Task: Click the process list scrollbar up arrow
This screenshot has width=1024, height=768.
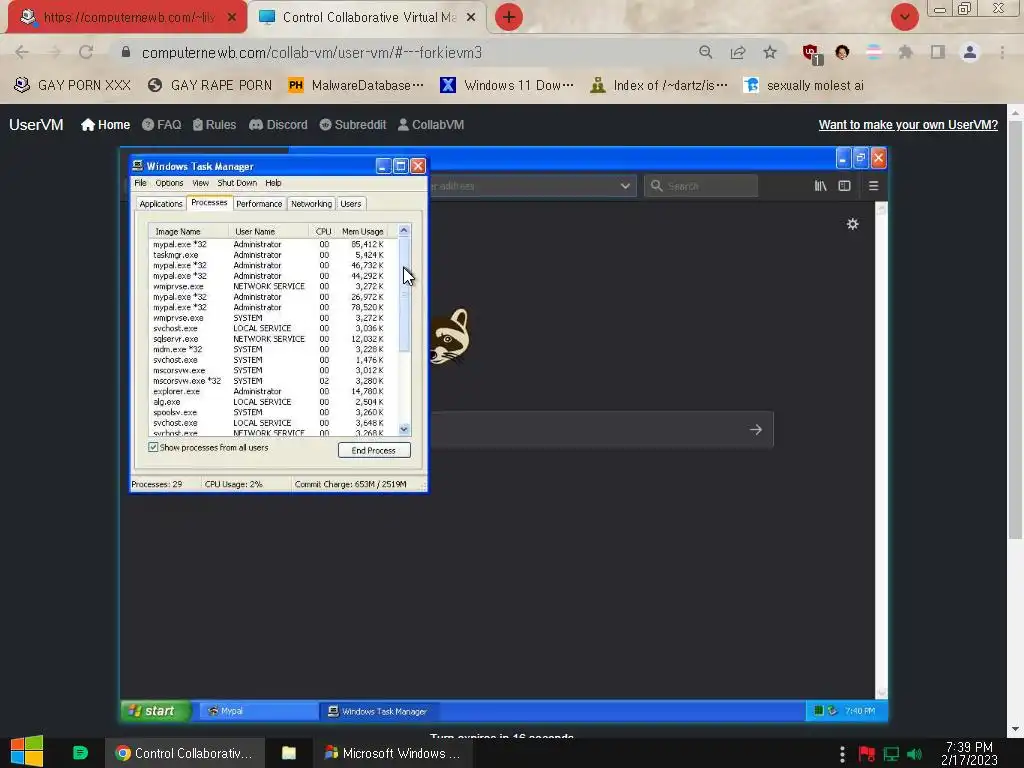Action: tap(404, 231)
